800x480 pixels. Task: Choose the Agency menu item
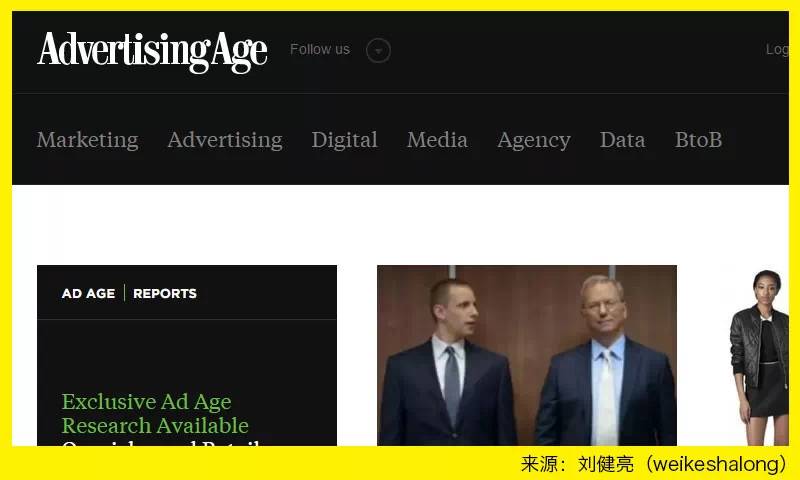[x=534, y=140]
